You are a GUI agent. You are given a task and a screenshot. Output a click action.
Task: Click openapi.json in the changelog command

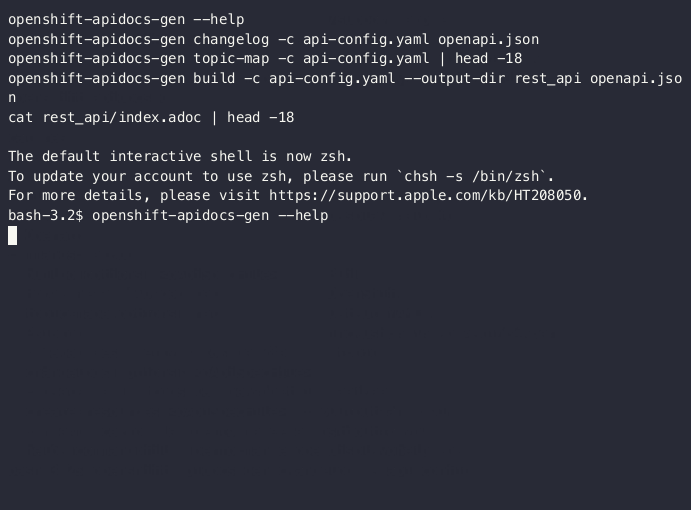pos(488,40)
